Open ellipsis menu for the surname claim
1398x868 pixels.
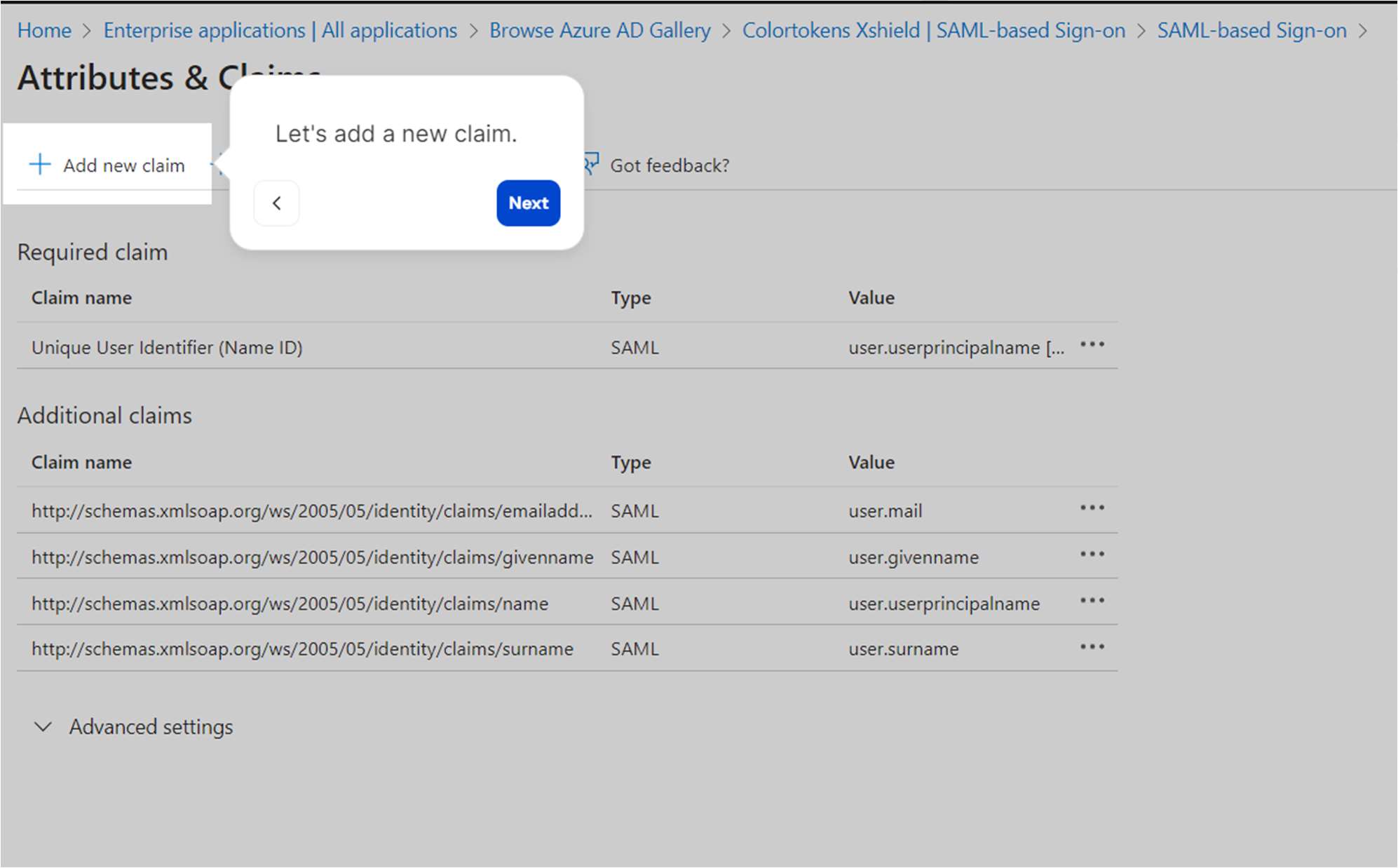tap(1092, 646)
